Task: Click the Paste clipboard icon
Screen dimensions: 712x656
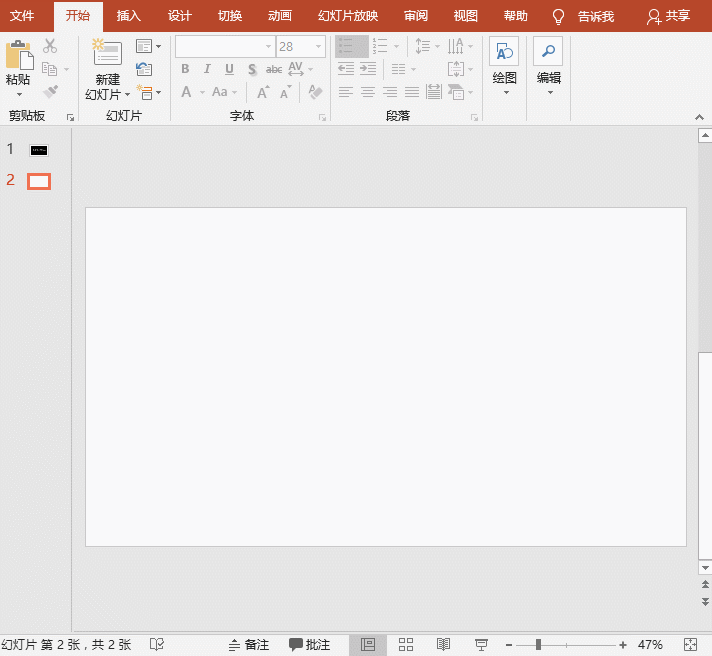Action: point(19,55)
